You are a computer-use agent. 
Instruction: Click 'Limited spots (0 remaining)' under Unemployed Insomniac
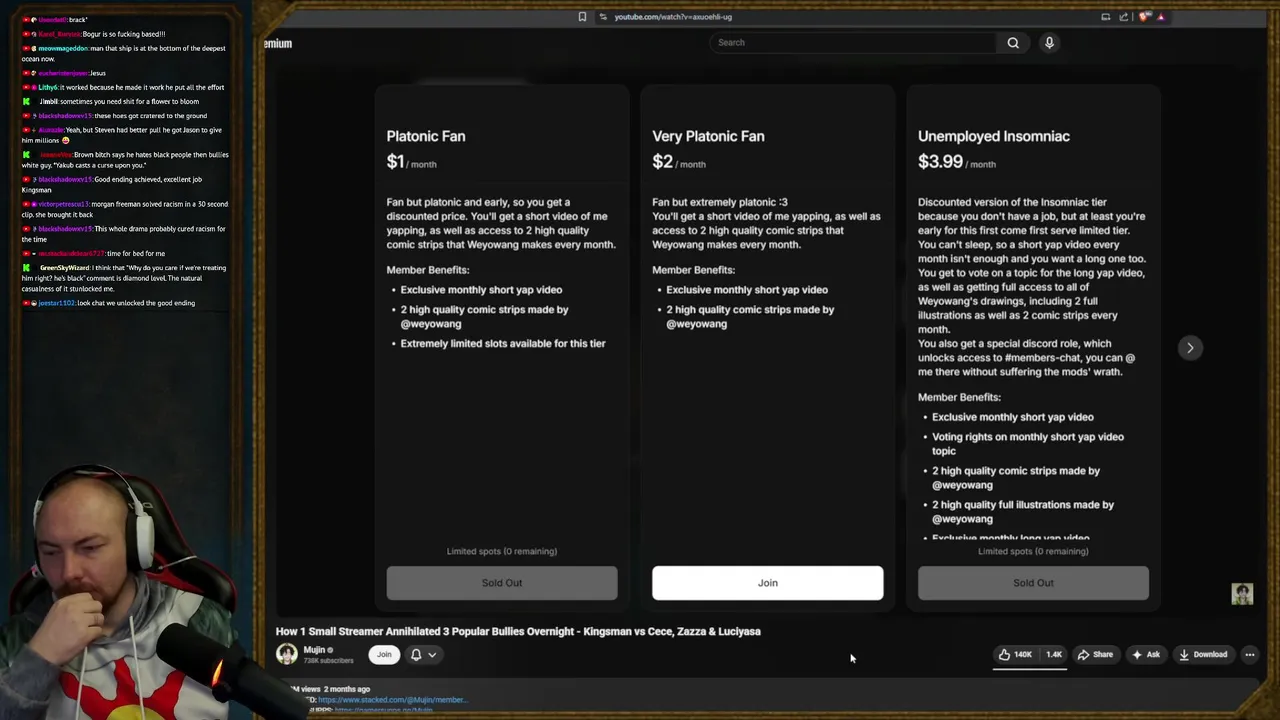[x=1033, y=551]
